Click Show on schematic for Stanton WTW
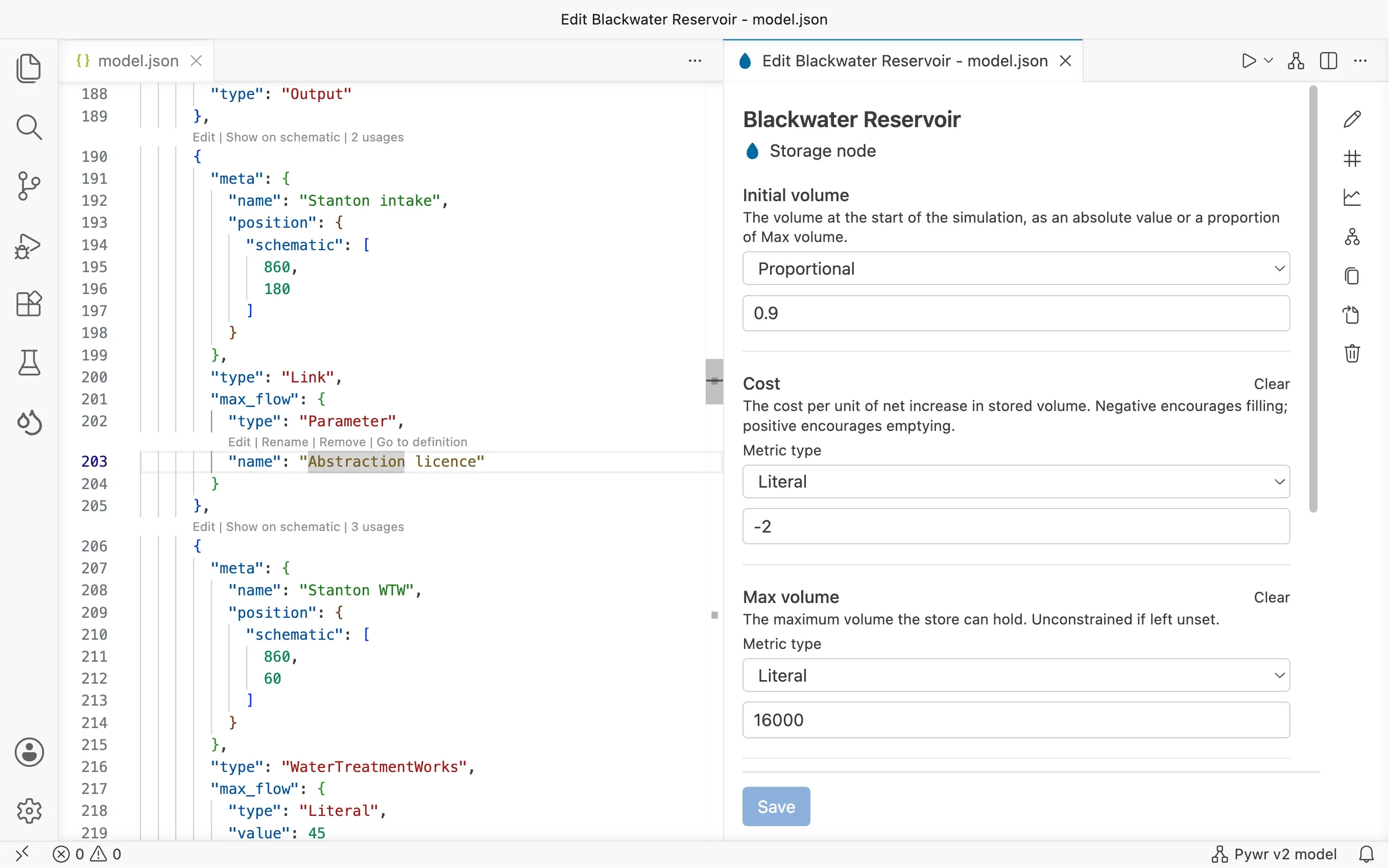Viewport: 1389px width, 868px height. [283, 527]
